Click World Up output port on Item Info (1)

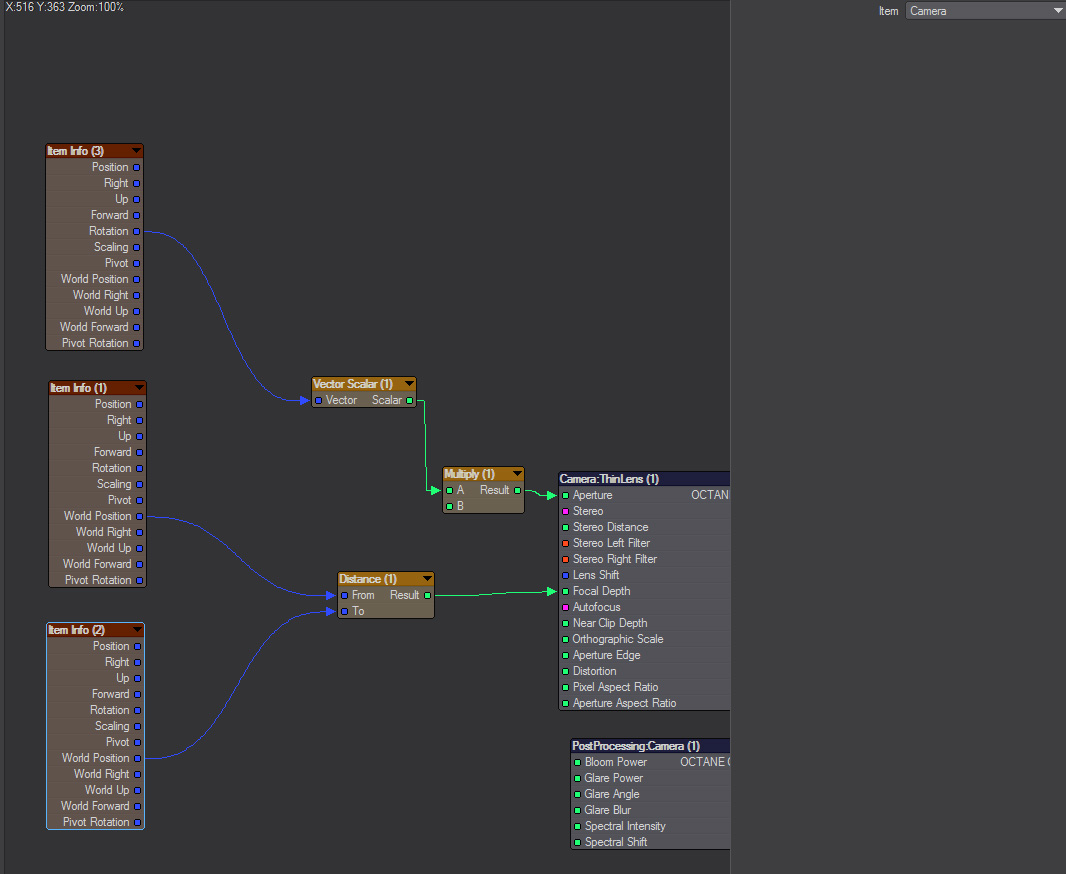[139, 548]
